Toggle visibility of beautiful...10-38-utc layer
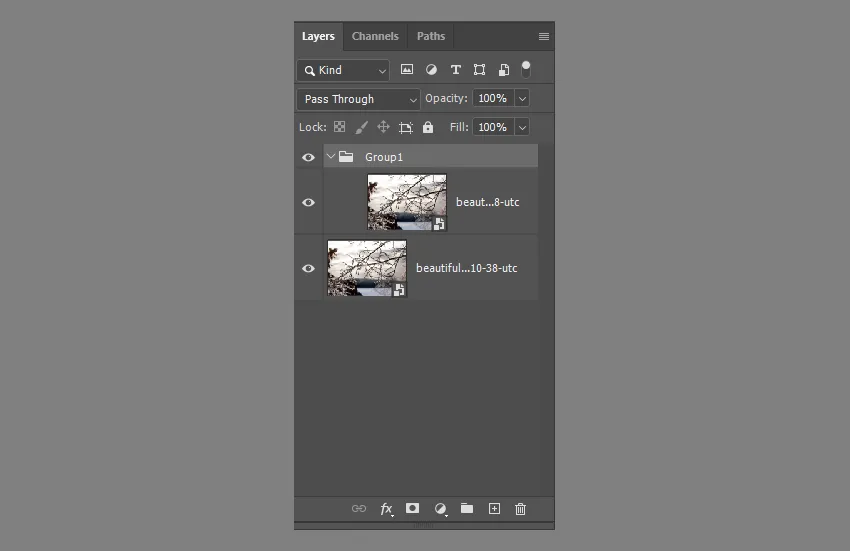The width and height of the screenshot is (850, 551). pyautogui.click(x=308, y=268)
